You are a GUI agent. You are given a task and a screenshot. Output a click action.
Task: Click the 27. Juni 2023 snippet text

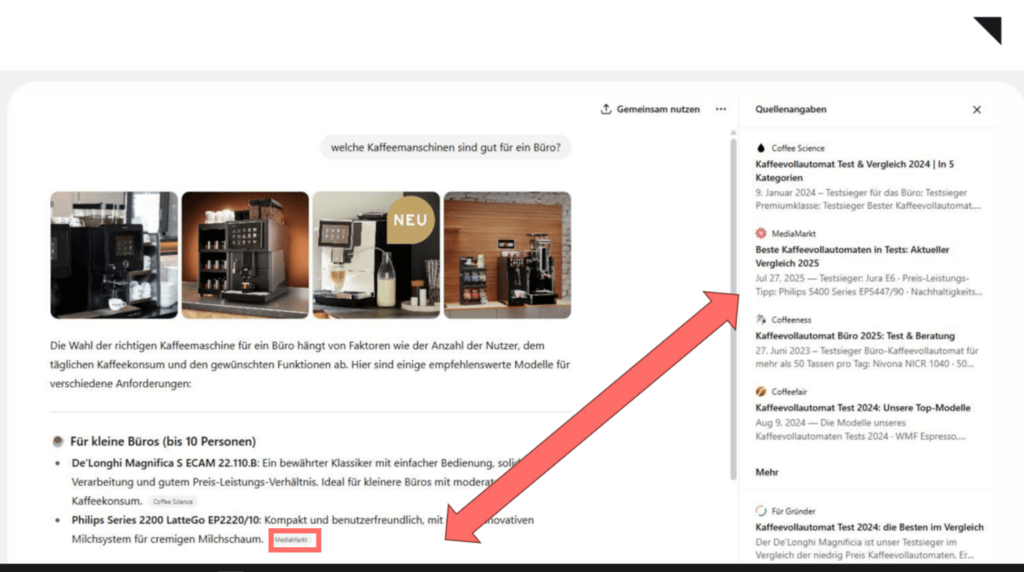(x=867, y=357)
